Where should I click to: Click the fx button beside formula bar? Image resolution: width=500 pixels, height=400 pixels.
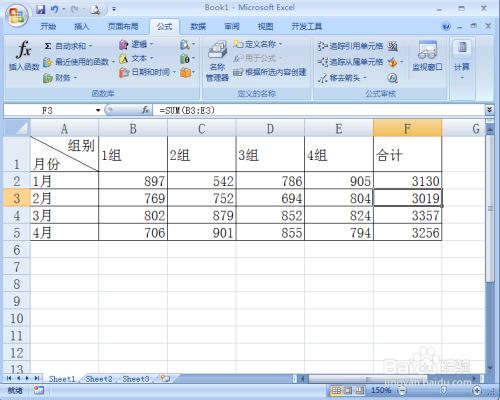[x=145, y=110]
